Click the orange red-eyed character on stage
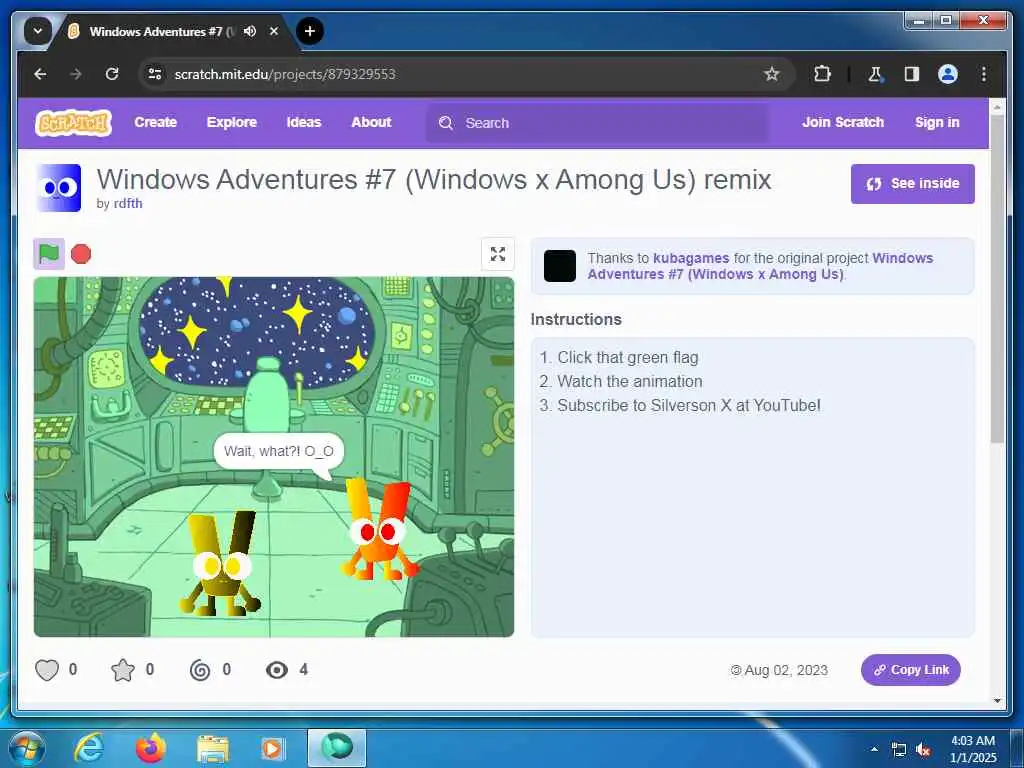Viewport: 1024px width, 768px height. click(x=380, y=530)
